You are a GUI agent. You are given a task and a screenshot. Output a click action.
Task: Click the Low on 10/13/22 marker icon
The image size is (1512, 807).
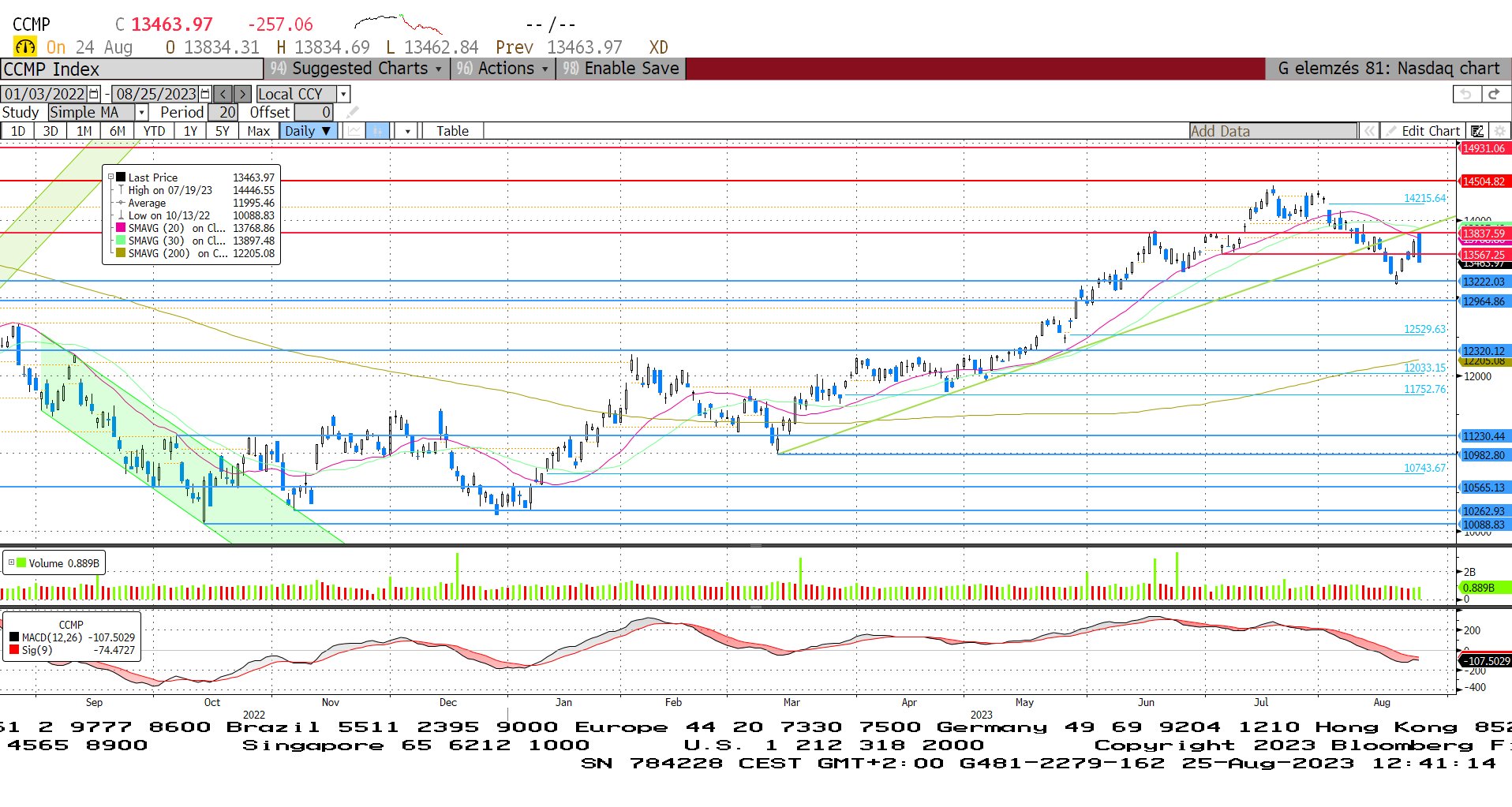(121, 215)
